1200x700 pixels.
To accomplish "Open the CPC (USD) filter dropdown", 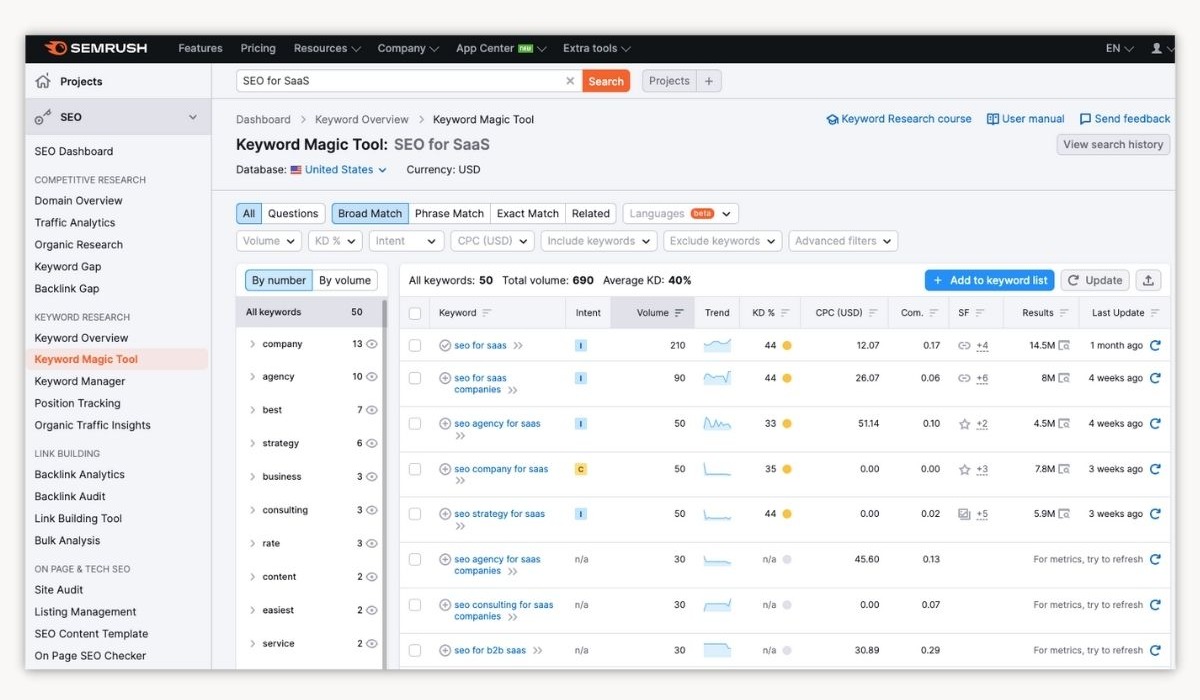I will pyautogui.click(x=492, y=241).
